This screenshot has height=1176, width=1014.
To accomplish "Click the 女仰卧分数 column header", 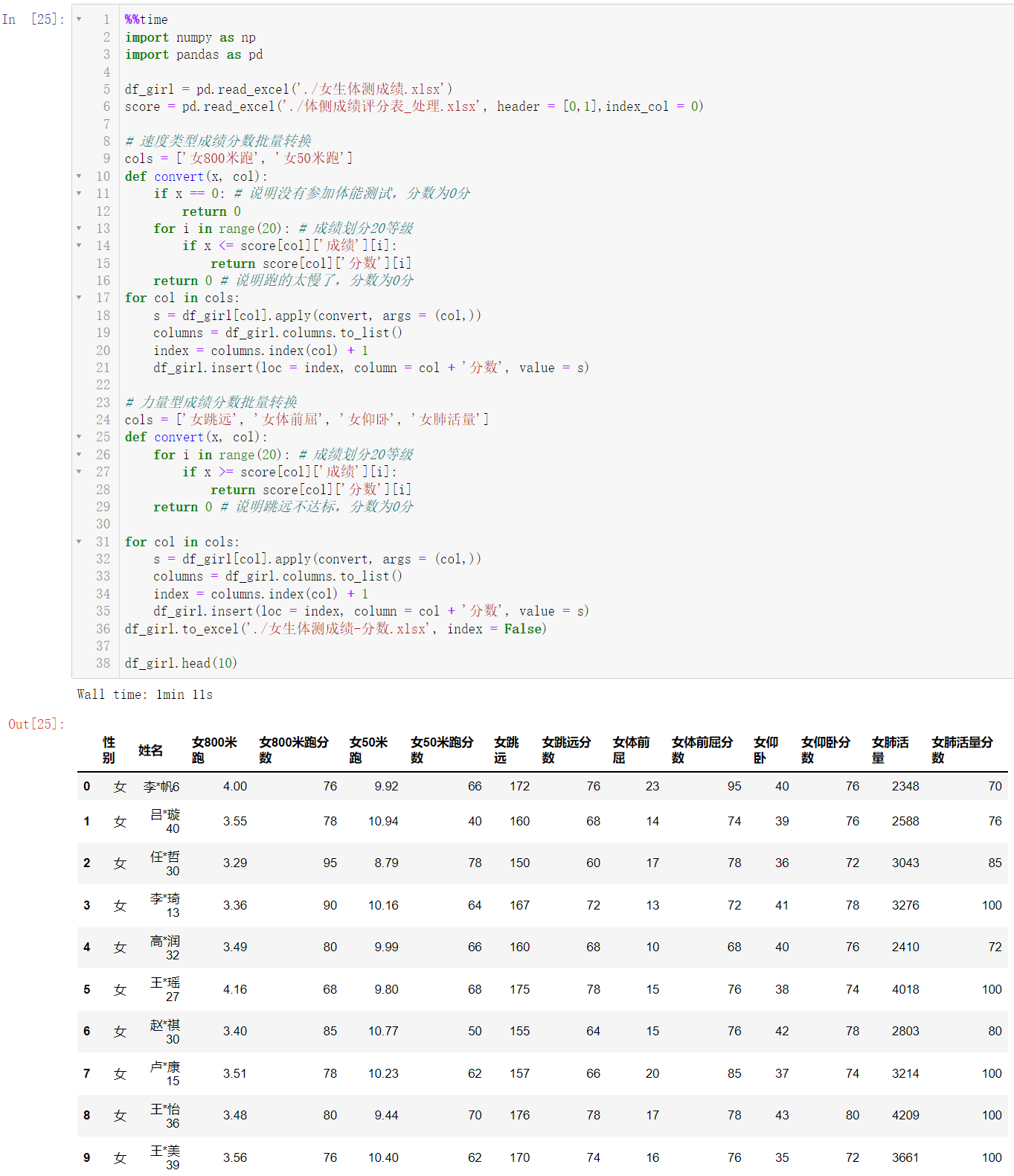I will [826, 750].
